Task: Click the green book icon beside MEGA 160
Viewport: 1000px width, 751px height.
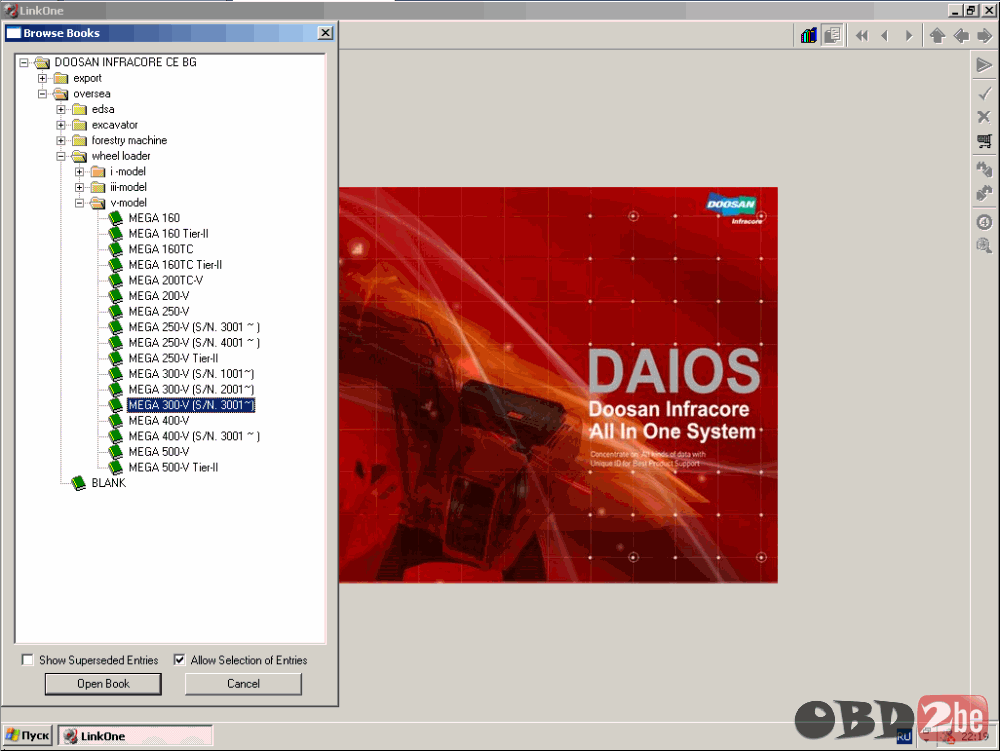Action: (x=115, y=218)
